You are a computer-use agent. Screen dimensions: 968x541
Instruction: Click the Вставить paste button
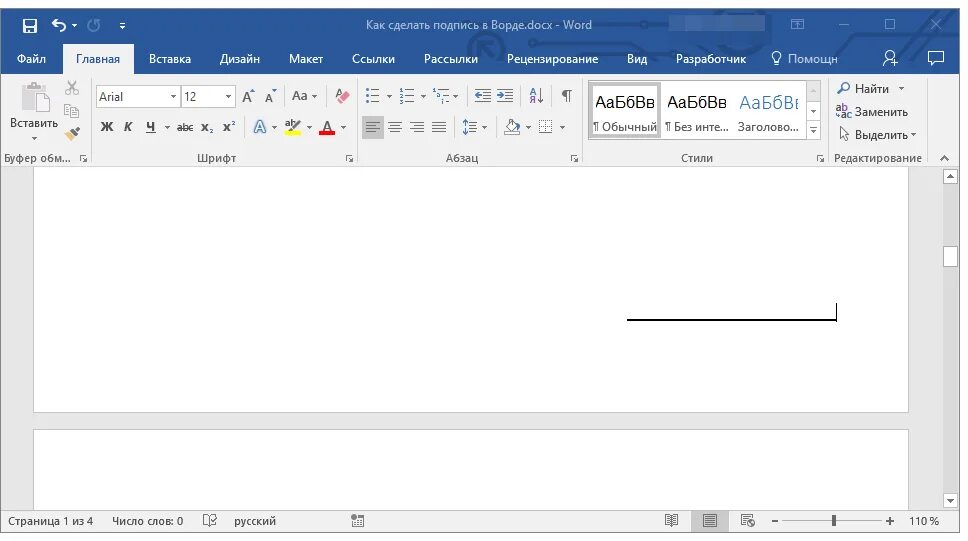[x=34, y=111]
